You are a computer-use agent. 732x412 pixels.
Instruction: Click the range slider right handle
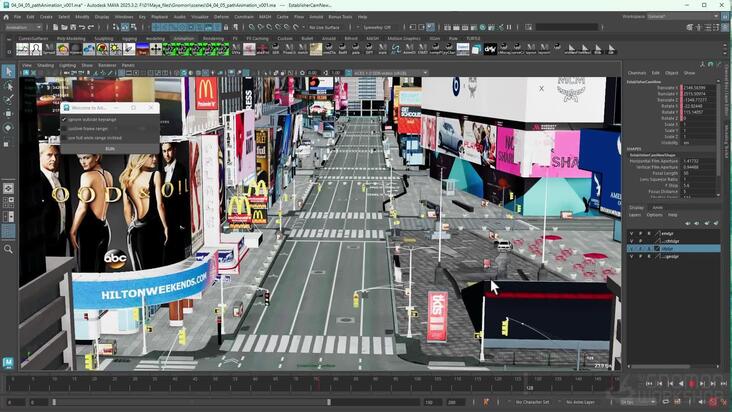click(x=329, y=402)
